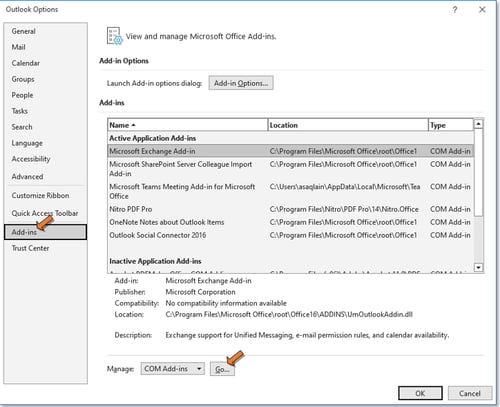
Task: Select the Nitro PDF Pro add-in
Action: pyautogui.click(x=290, y=209)
